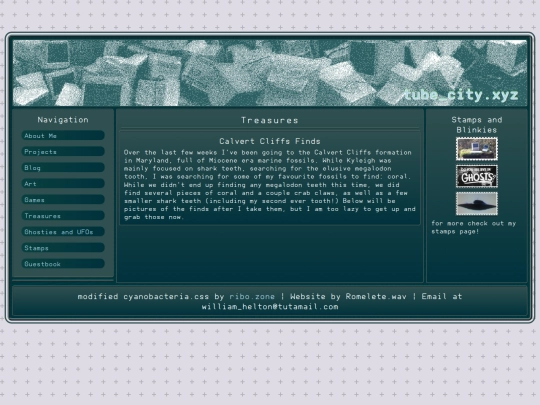Open the Games page link
Image resolution: width=540 pixels, height=405 pixels.
coord(63,200)
